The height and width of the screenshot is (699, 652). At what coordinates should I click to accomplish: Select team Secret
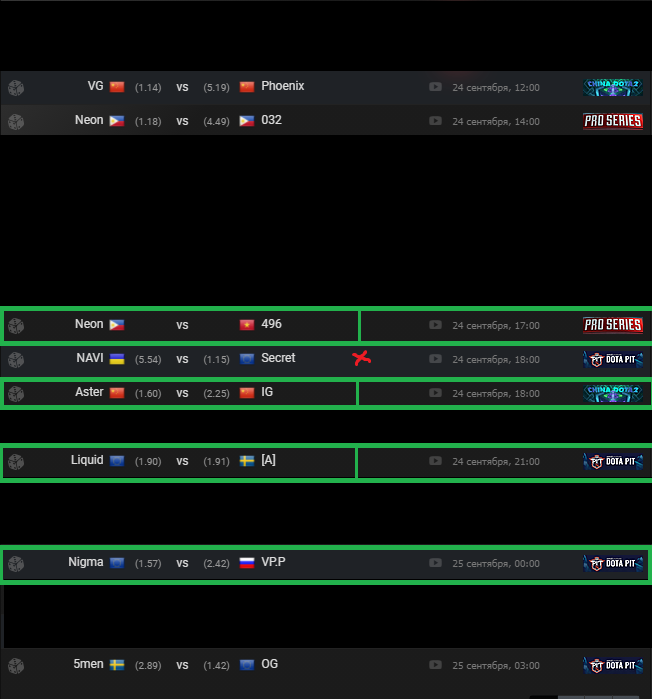tap(278, 358)
